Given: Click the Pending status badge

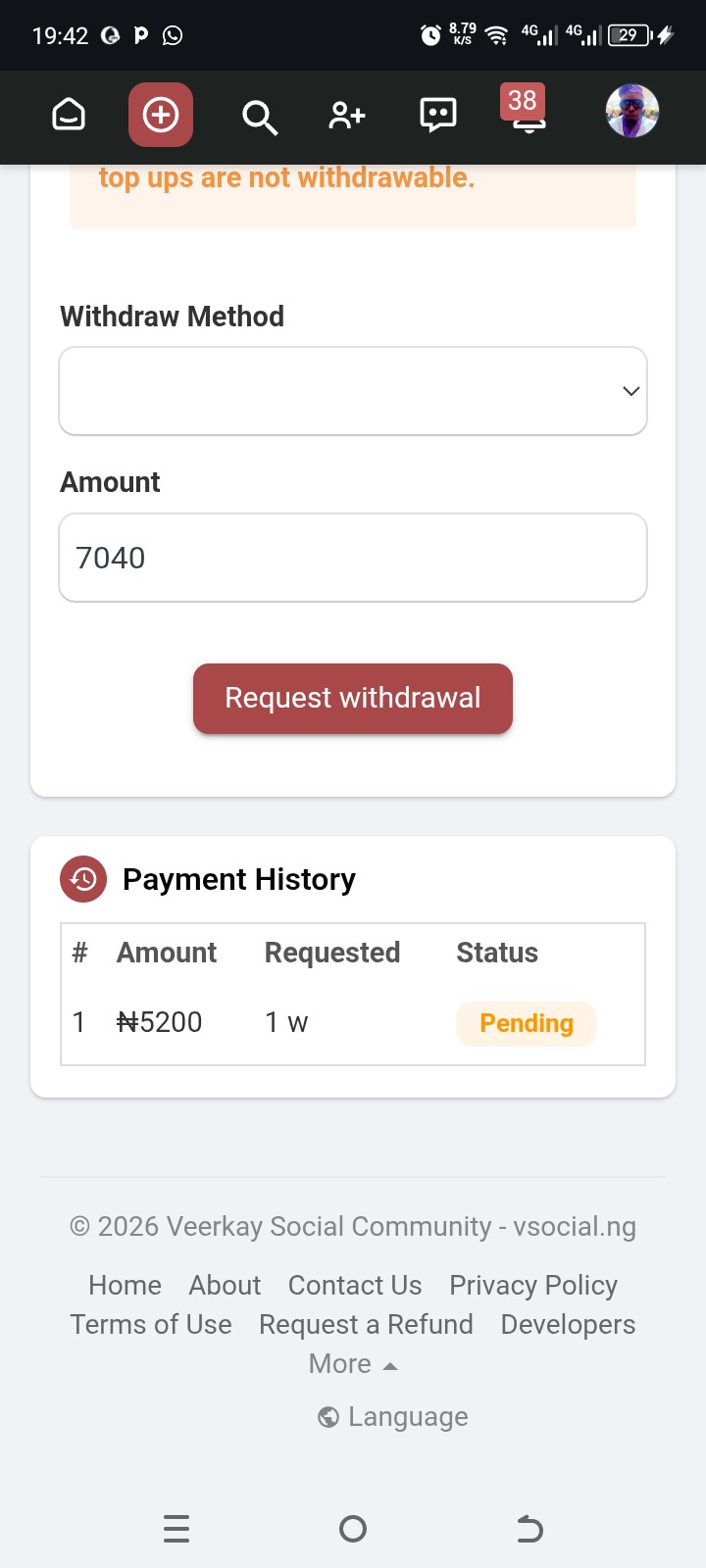Looking at the screenshot, I should coord(527,1023).
